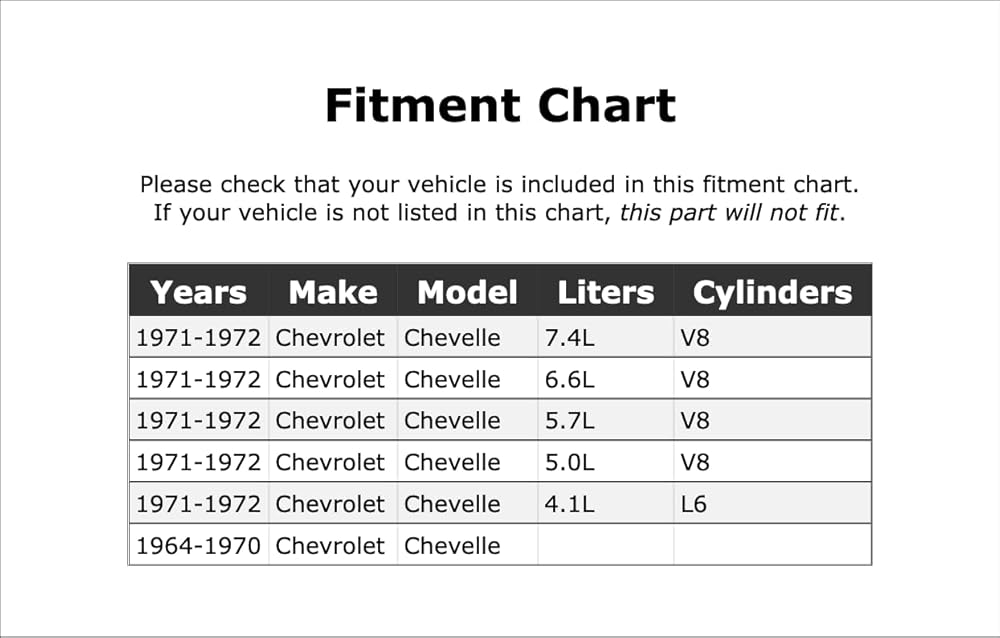The image size is (1000, 638).
Task: Click the L6 cylinders cell
Action: point(772,503)
